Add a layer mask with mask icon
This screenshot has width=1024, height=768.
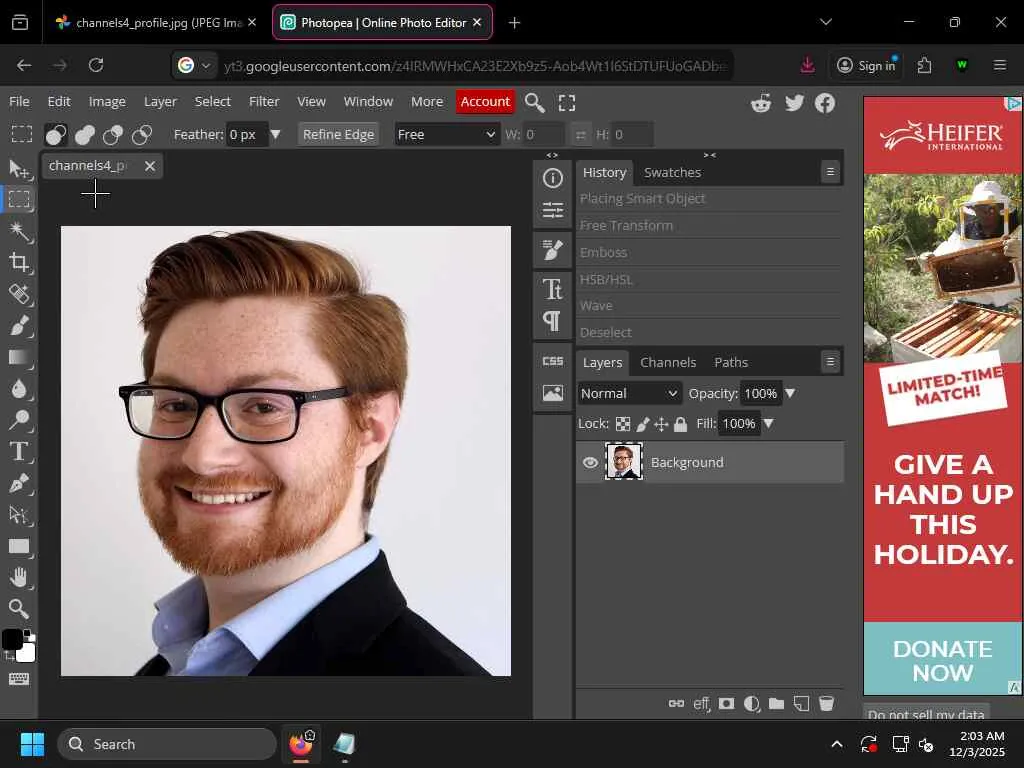727,704
